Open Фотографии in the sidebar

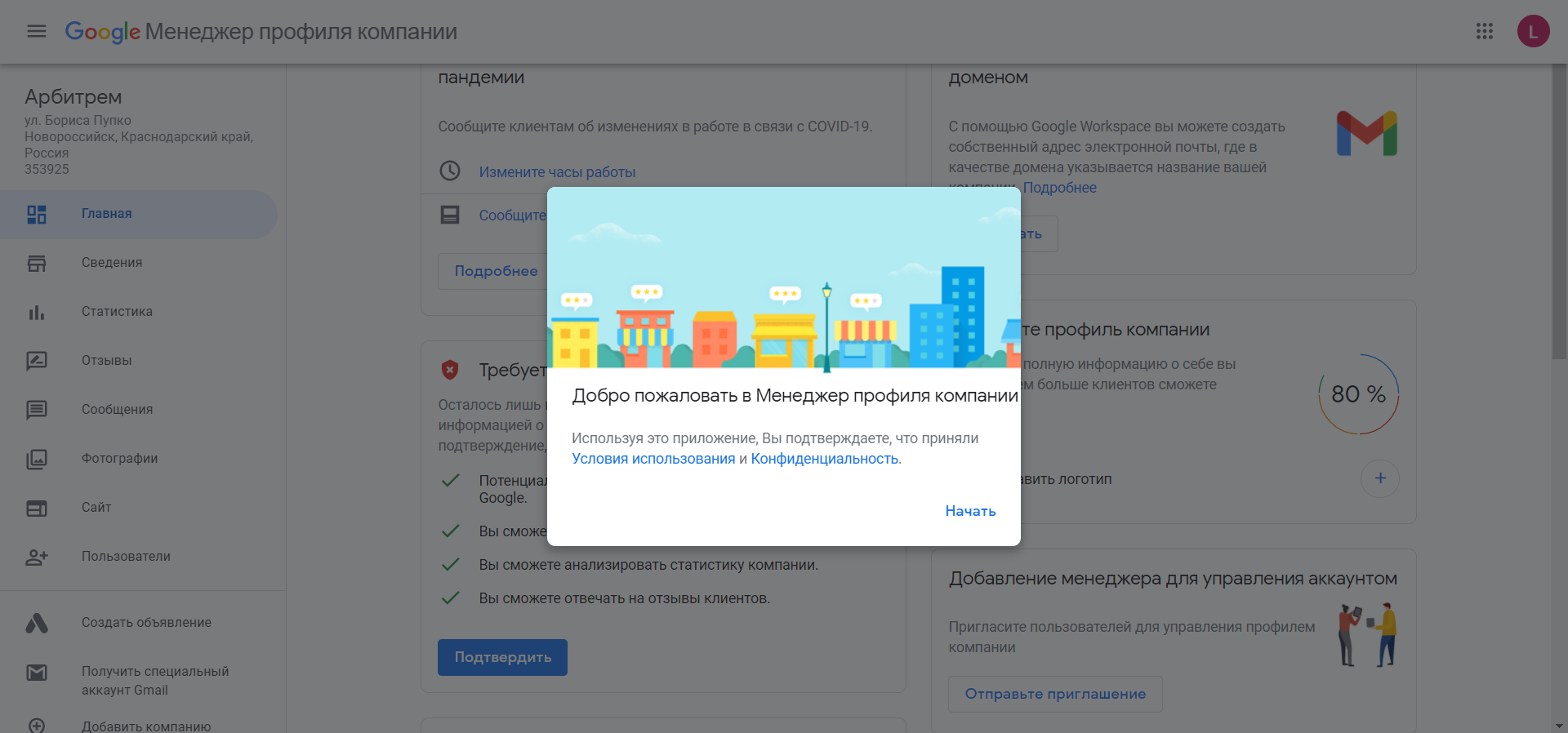(x=139, y=459)
